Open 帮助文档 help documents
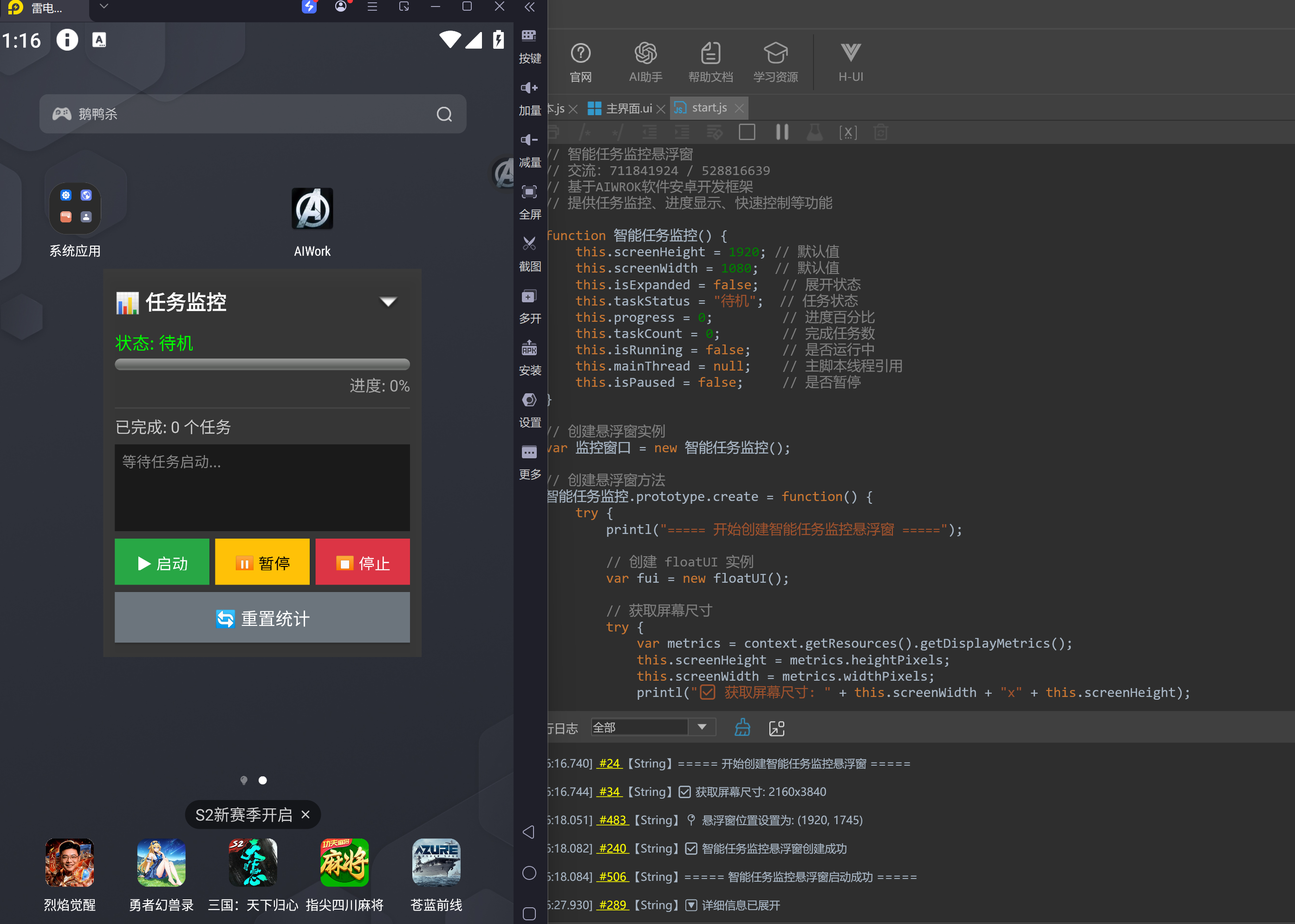The height and width of the screenshot is (924, 1295). click(710, 62)
